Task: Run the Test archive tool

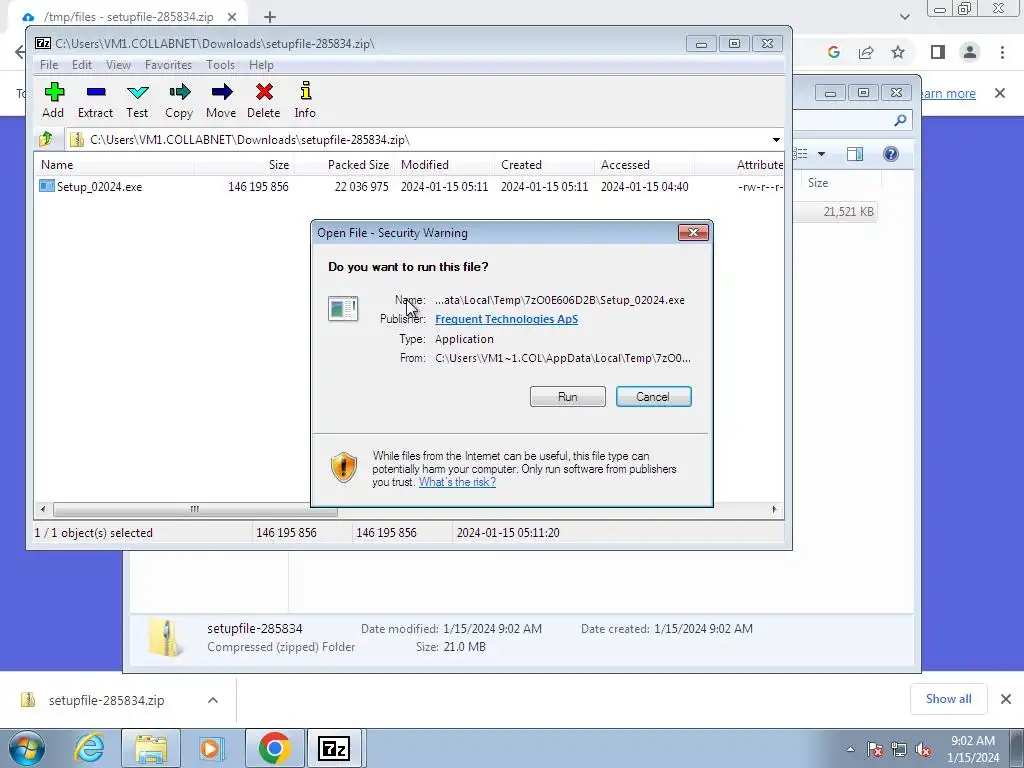Action: [137, 100]
